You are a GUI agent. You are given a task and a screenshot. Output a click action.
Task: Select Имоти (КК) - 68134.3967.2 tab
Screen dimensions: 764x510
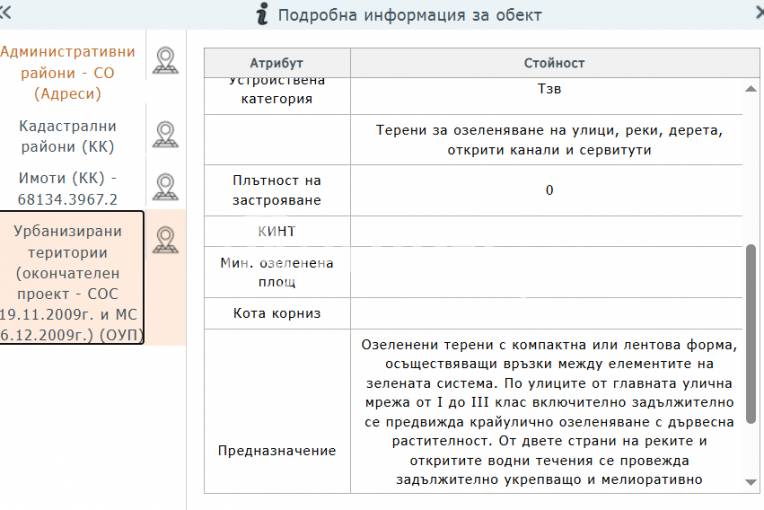pyautogui.click(x=68, y=189)
